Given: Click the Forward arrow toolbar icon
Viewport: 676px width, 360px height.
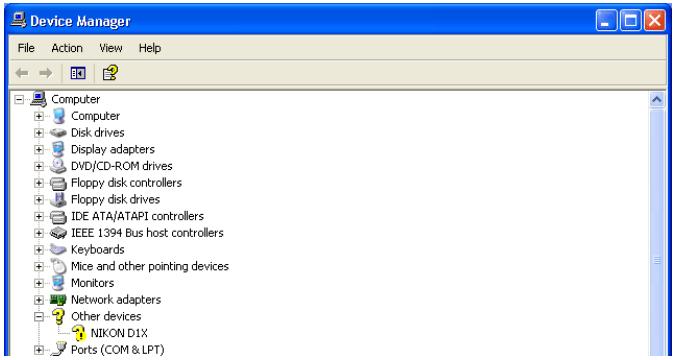Looking at the screenshot, I should [x=46, y=73].
